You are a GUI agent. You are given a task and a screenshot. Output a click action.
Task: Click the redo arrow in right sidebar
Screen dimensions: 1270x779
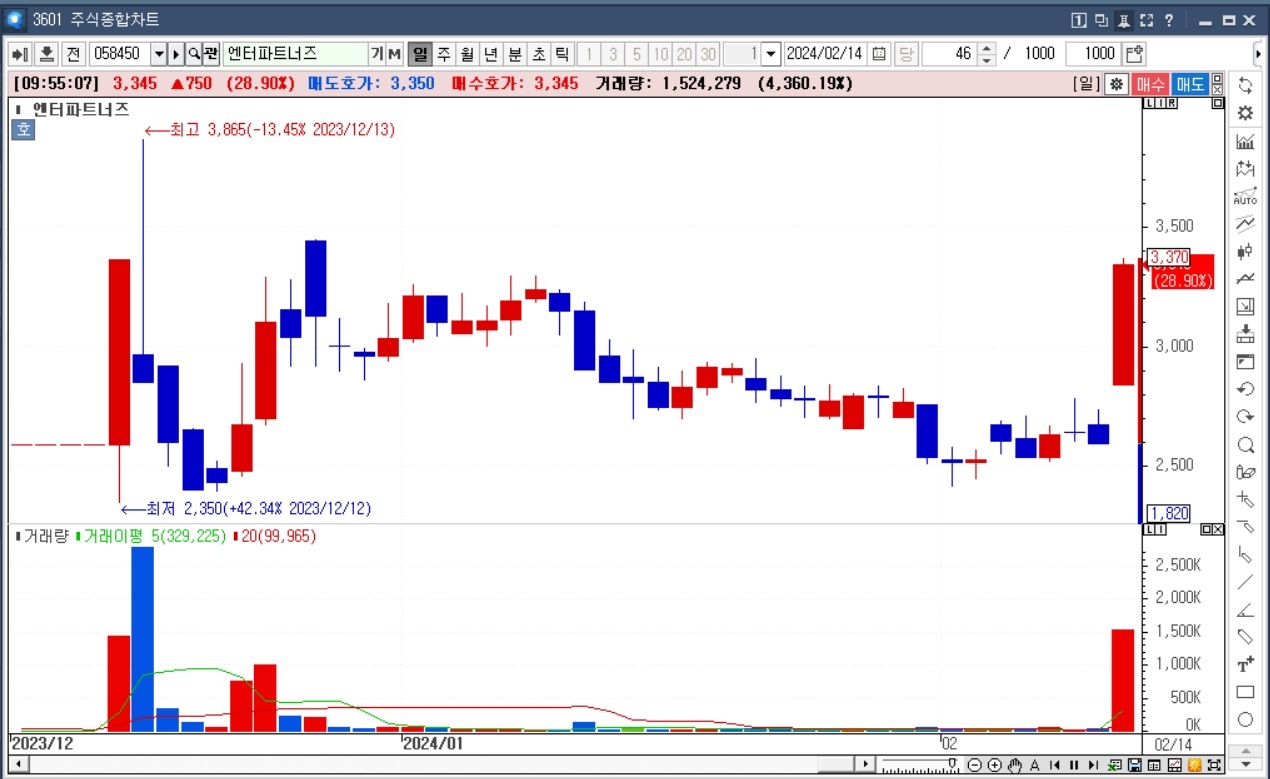[1245, 417]
